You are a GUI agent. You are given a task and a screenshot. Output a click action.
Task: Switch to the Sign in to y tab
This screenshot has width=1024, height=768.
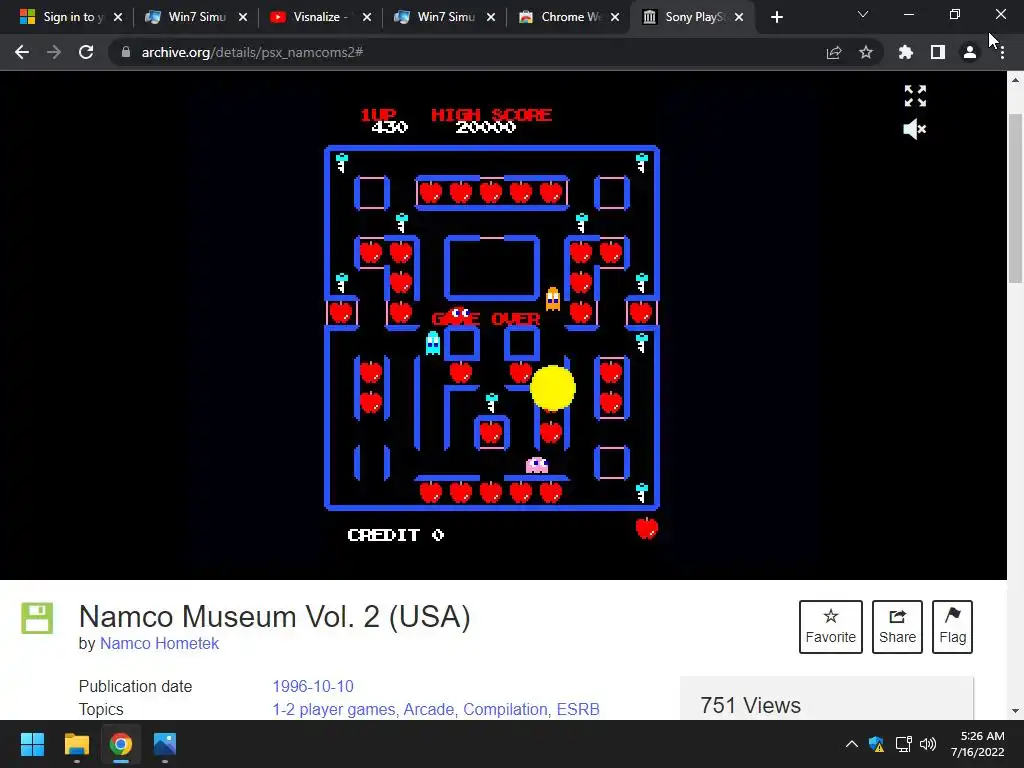(62, 17)
